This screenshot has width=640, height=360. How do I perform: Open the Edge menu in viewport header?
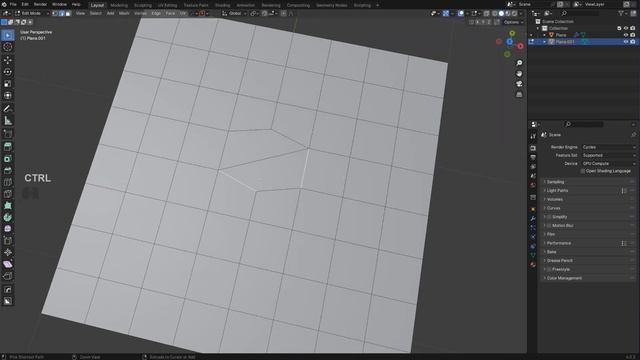click(x=156, y=13)
